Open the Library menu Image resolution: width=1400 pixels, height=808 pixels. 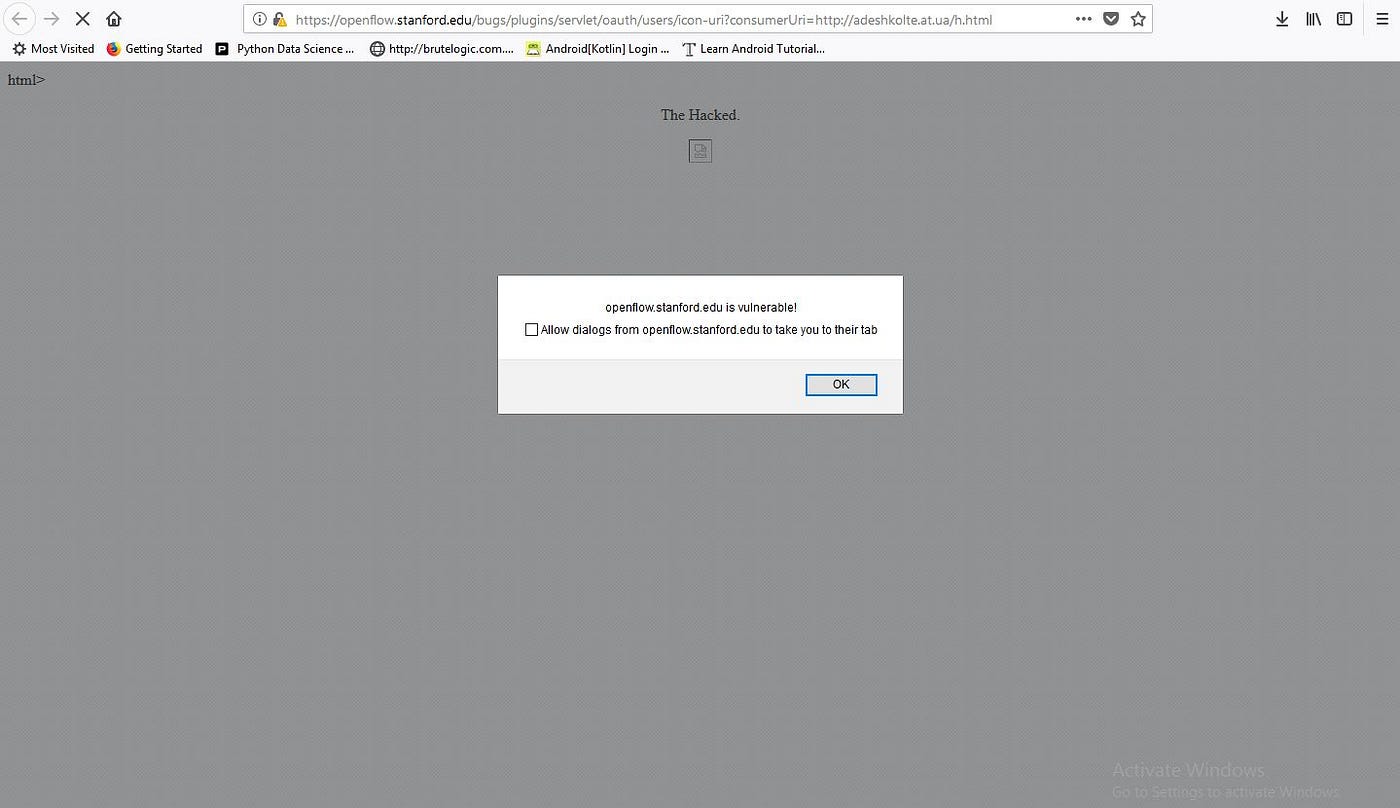pos(1314,19)
